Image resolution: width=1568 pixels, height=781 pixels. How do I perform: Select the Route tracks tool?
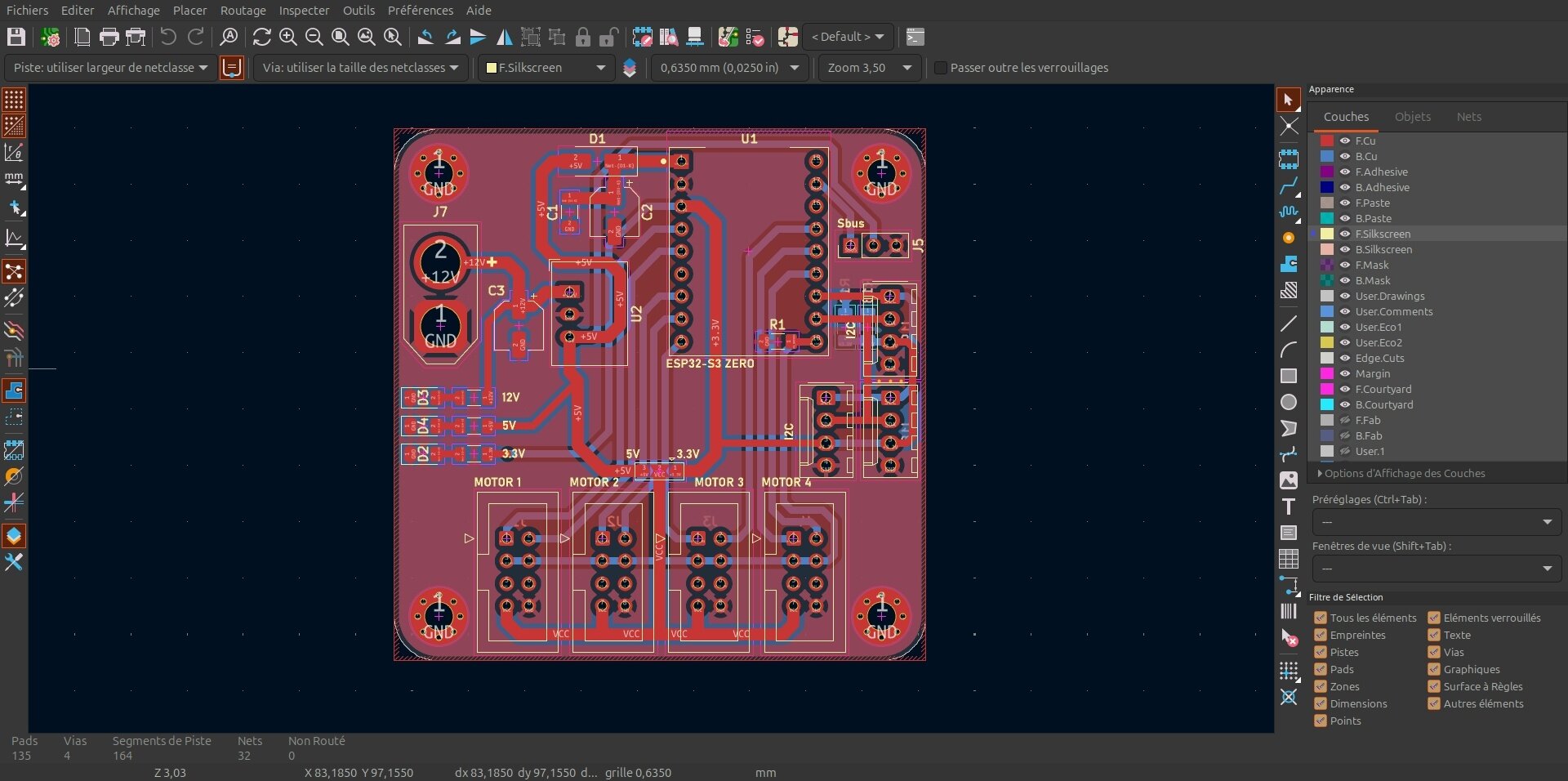click(1289, 185)
